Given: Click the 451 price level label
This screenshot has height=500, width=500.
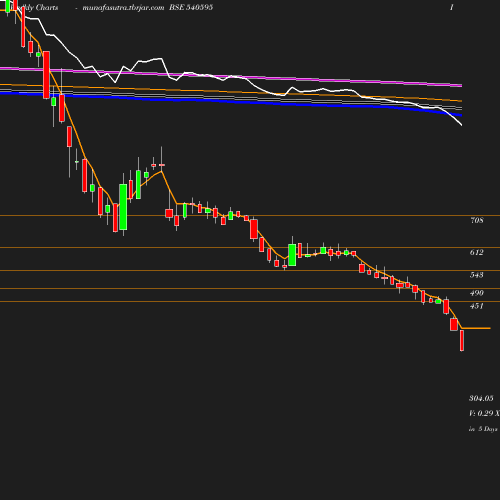Looking at the screenshot, I should click(477, 306).
